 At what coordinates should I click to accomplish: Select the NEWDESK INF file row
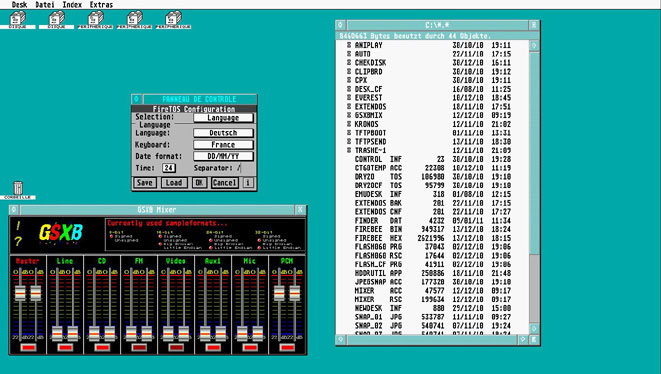coord(433,308)
